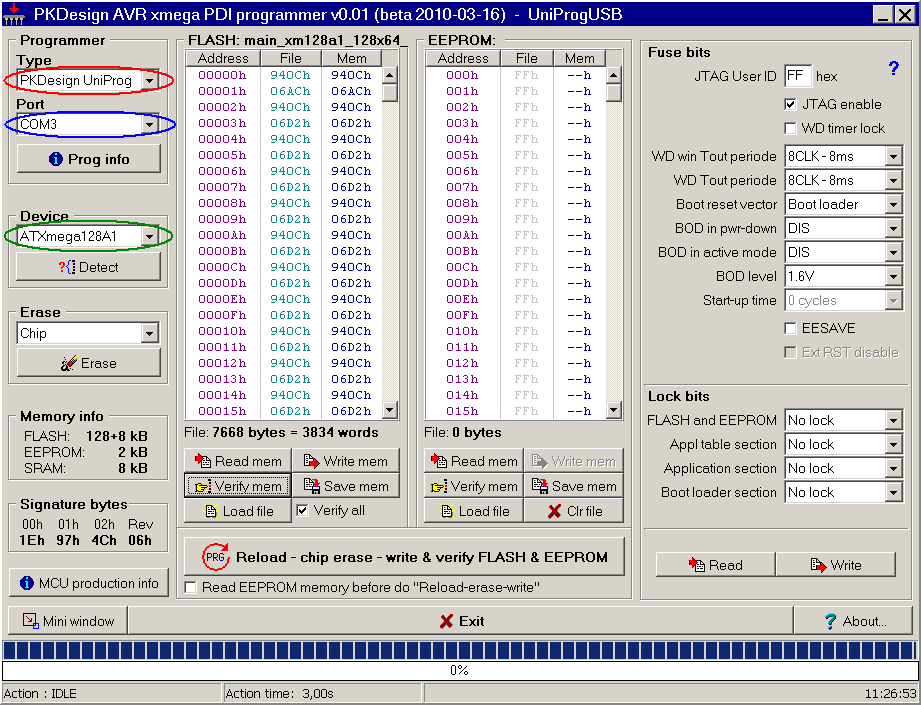Click the FLASH Mem column header

[351, 58]
